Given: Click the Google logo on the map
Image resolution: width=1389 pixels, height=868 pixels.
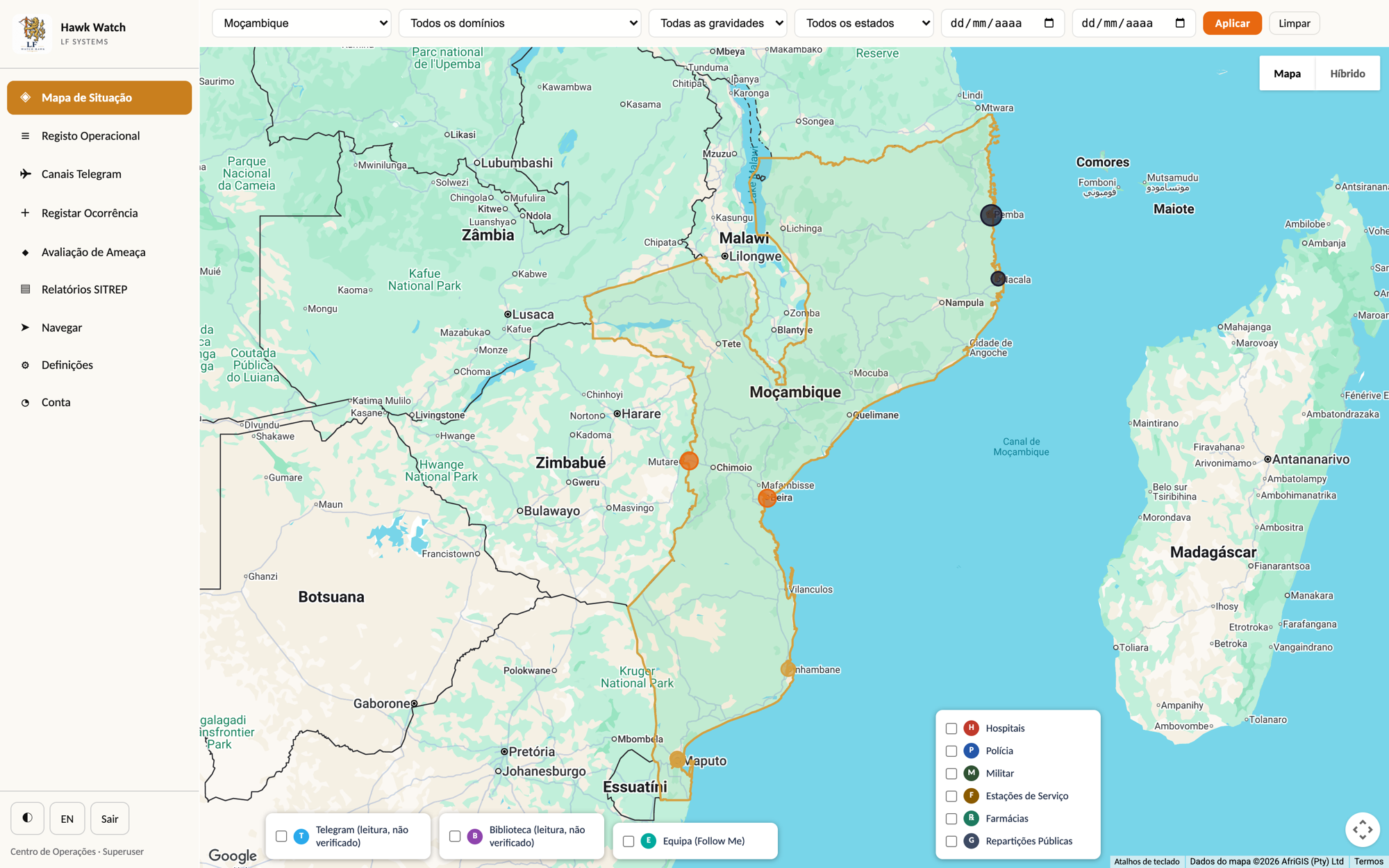Looking at the screenshot, I should (233, 856).
